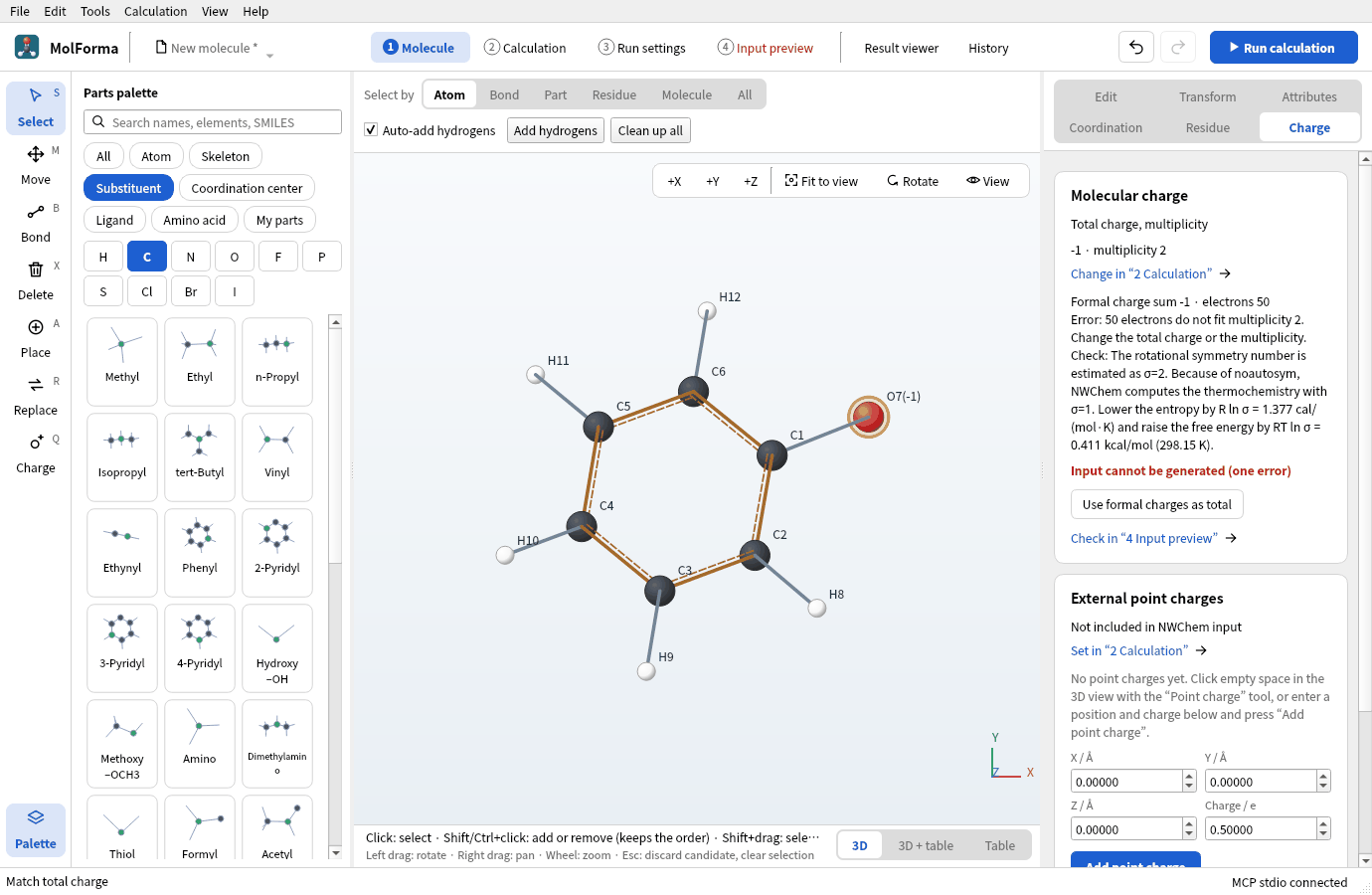This screenshot has height=895, width=1372.
Task: Click Fit to view icon button
Action: click(821, 181)
